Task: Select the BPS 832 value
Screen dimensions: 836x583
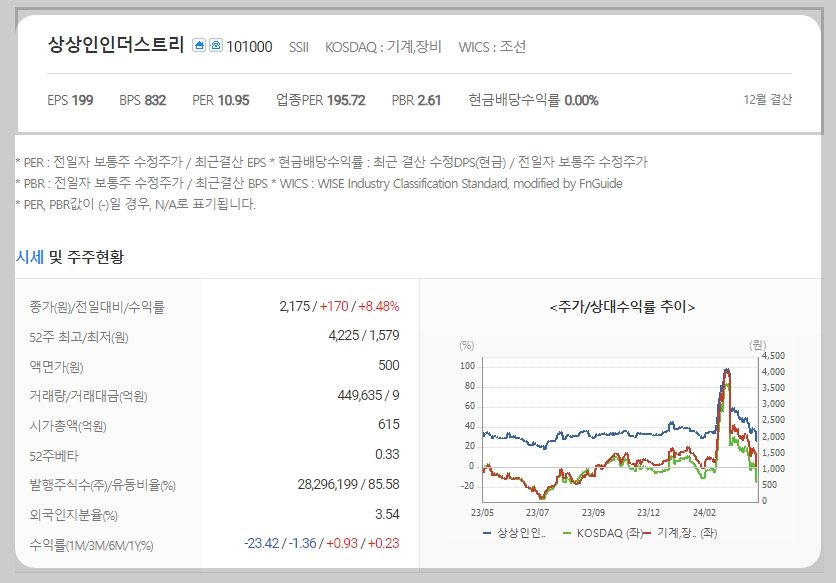Action: [142, 100]
